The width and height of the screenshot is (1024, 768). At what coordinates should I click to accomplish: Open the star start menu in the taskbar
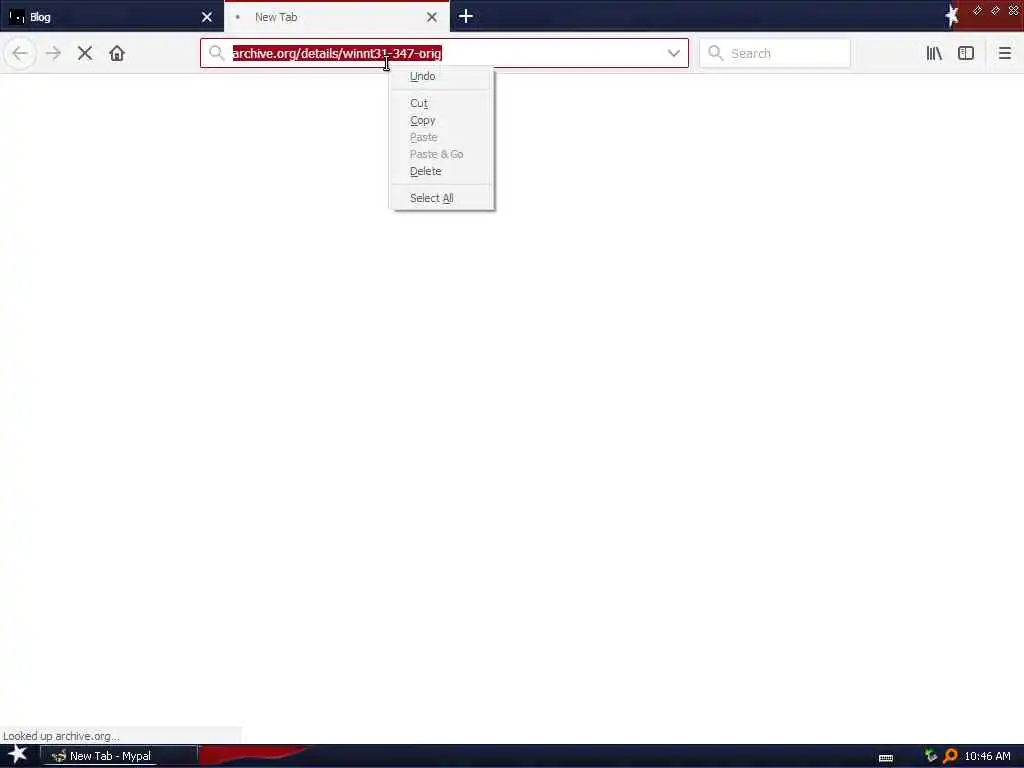(x=17, y=754)
